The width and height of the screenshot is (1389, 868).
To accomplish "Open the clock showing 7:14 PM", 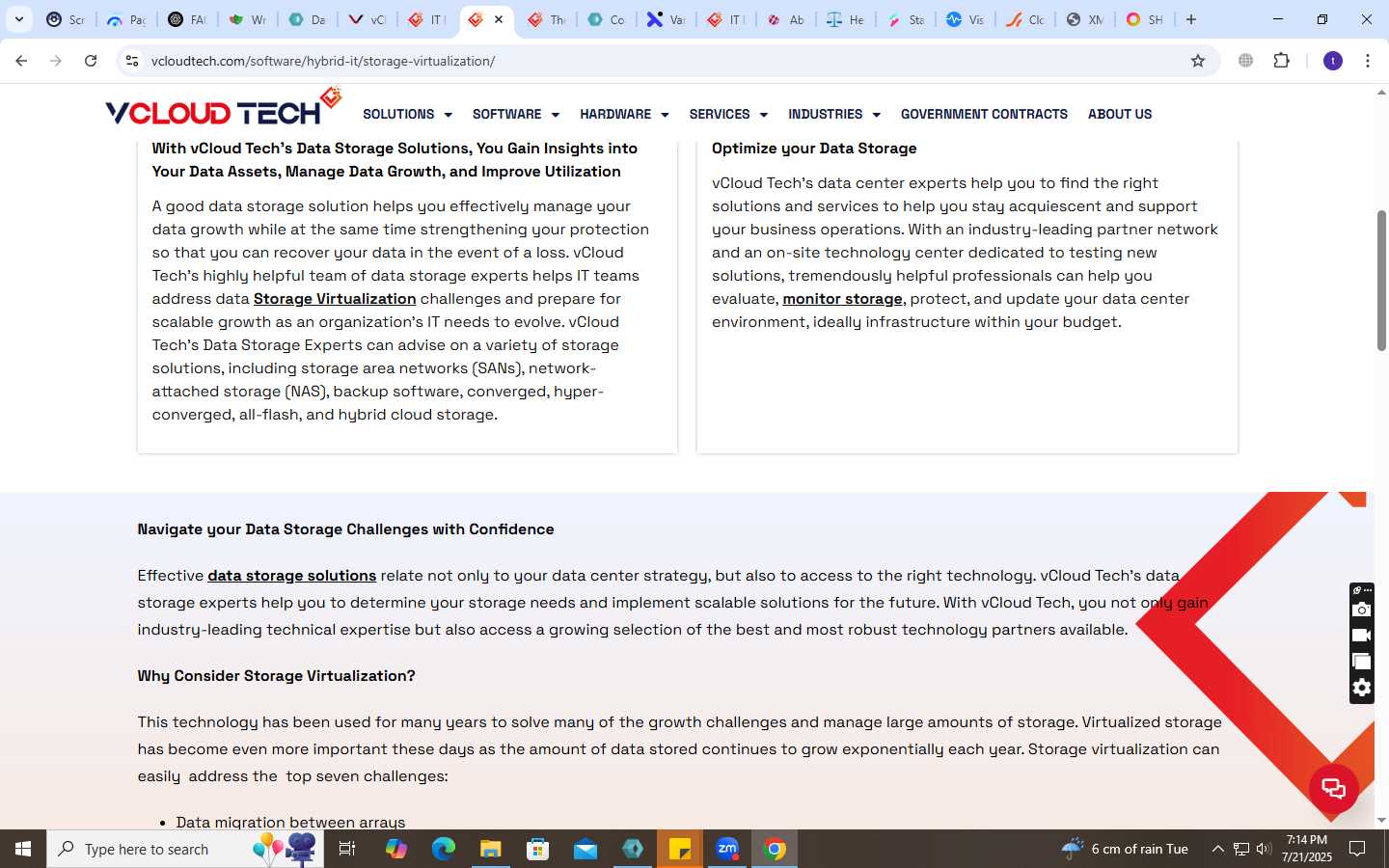I will click(1307, 849).
